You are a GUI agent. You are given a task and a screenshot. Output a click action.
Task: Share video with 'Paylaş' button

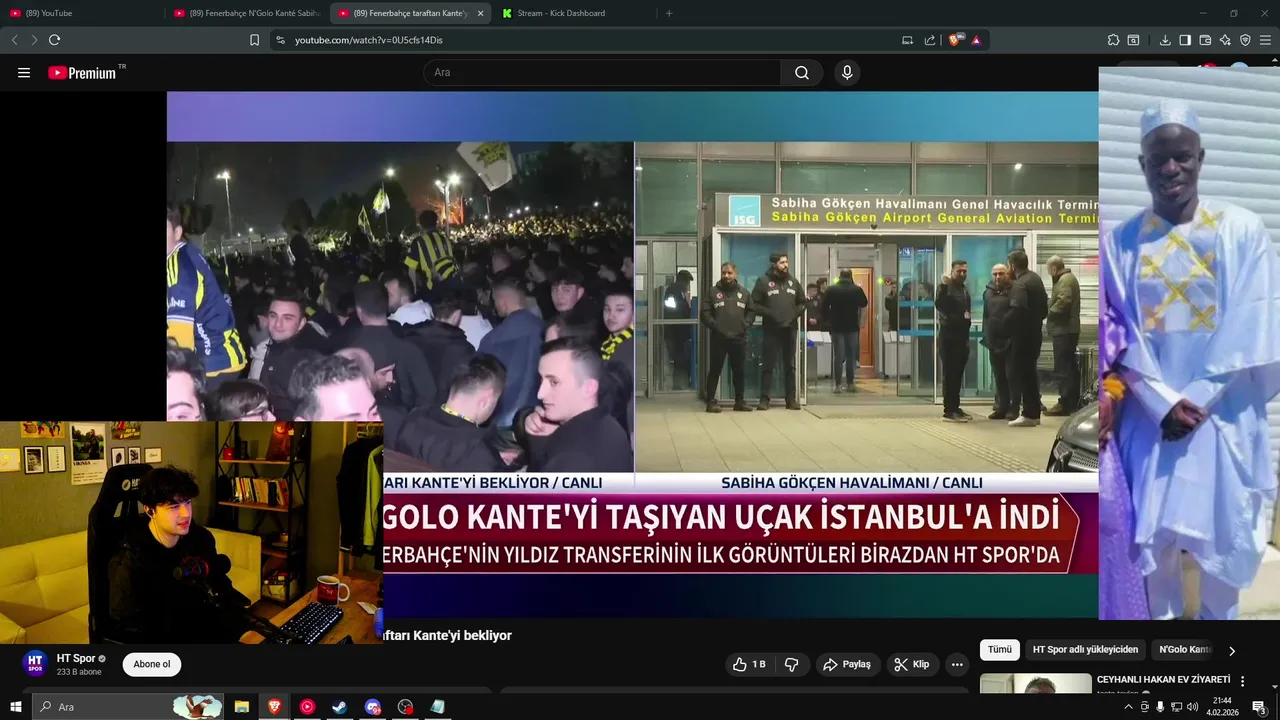(847, 664)
